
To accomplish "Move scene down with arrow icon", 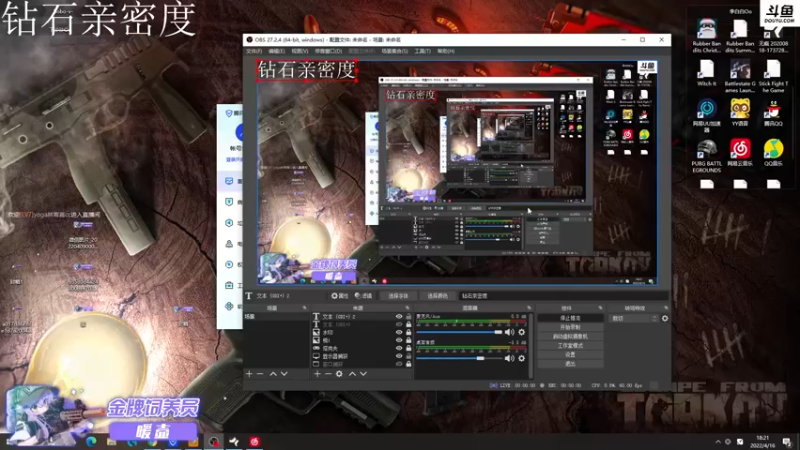I will tap(284, 374).
